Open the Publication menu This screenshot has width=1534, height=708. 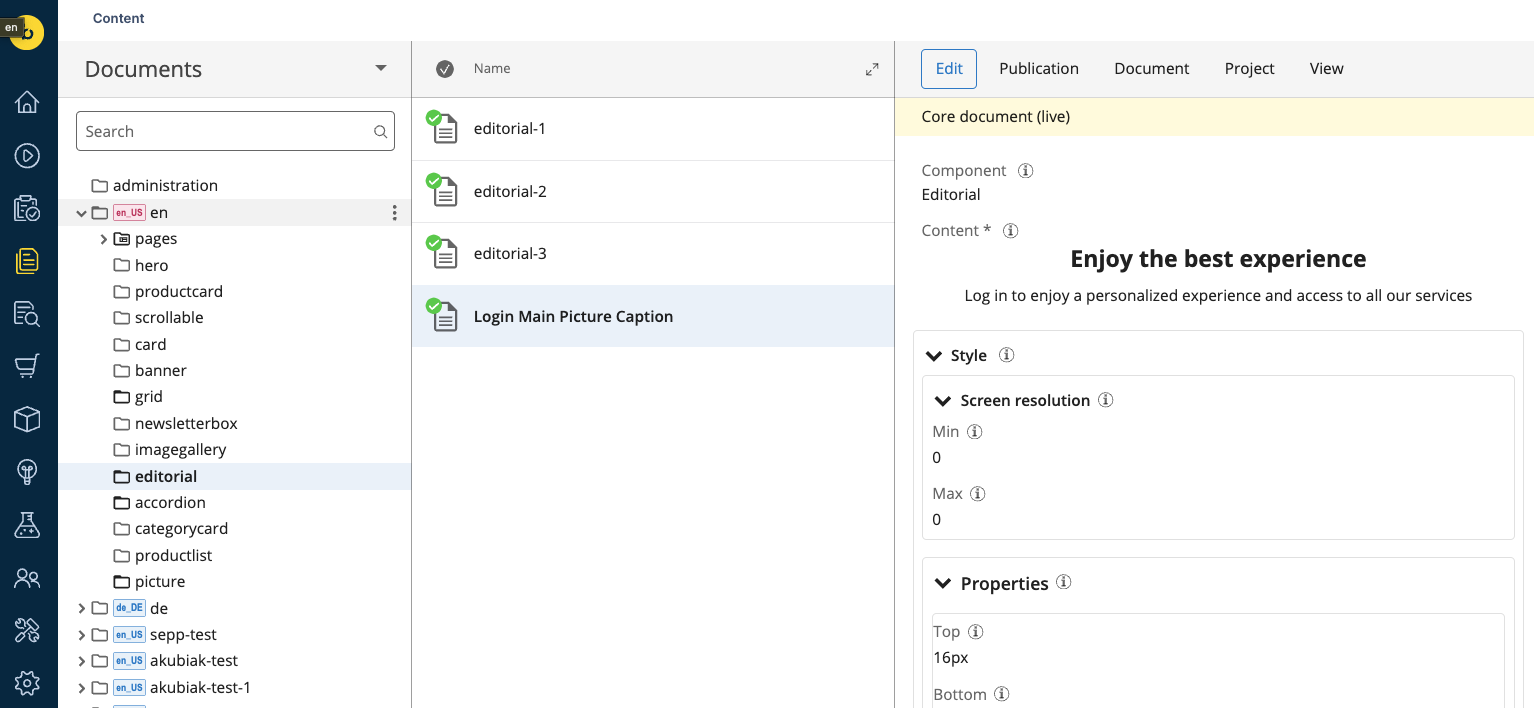coord(1039,69)
